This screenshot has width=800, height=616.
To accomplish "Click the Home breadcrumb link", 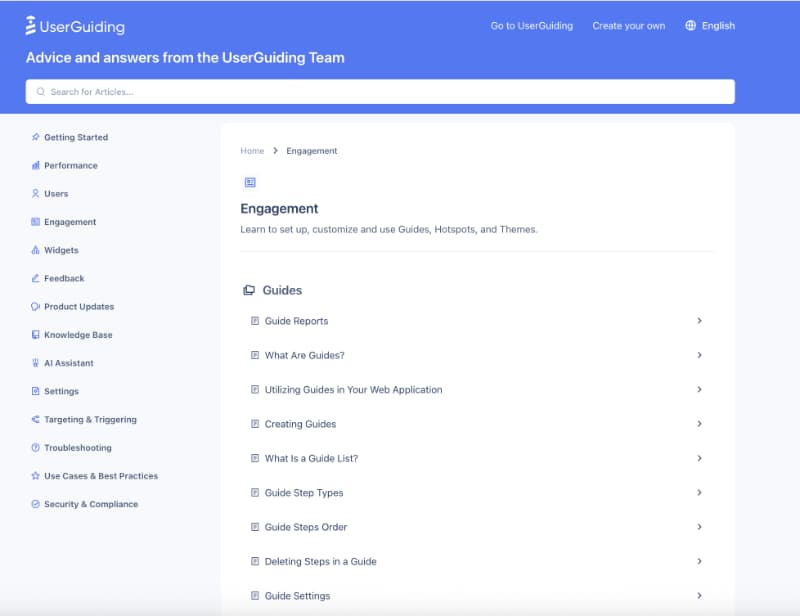I will pyautogui.click(x=252, y=151).
